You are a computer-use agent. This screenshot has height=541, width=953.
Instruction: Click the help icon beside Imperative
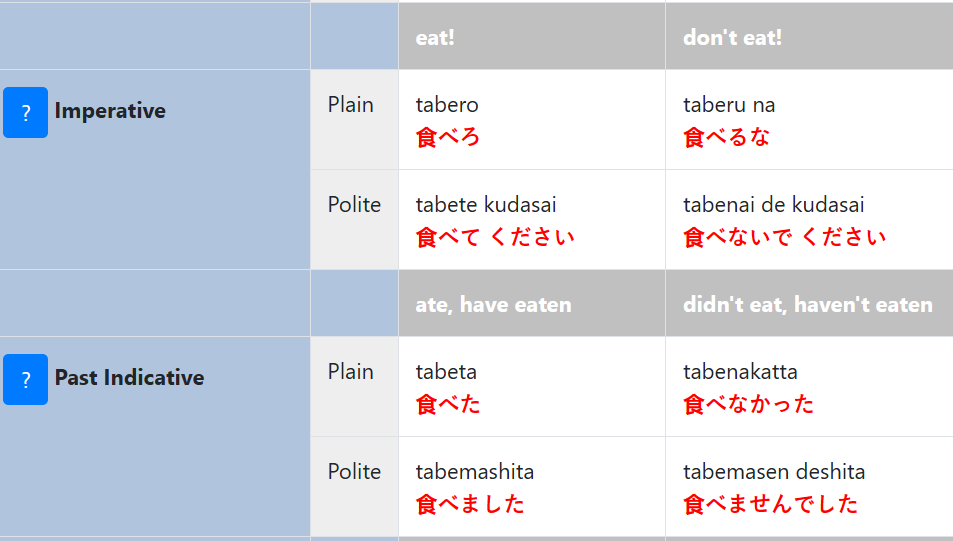(x=25, y=112)
